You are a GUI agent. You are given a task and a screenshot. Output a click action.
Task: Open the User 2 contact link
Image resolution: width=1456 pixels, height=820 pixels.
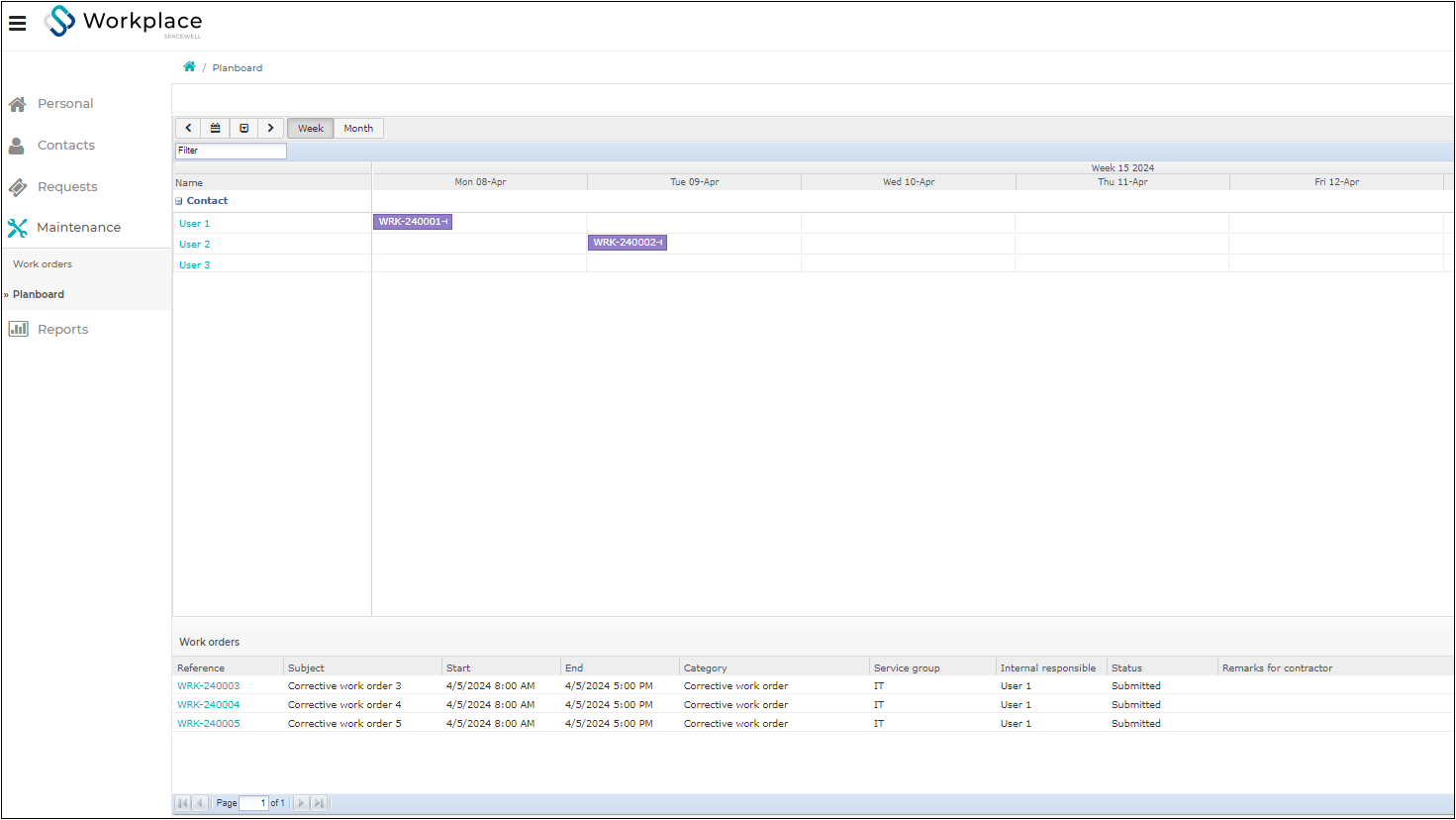pos(194,245)
